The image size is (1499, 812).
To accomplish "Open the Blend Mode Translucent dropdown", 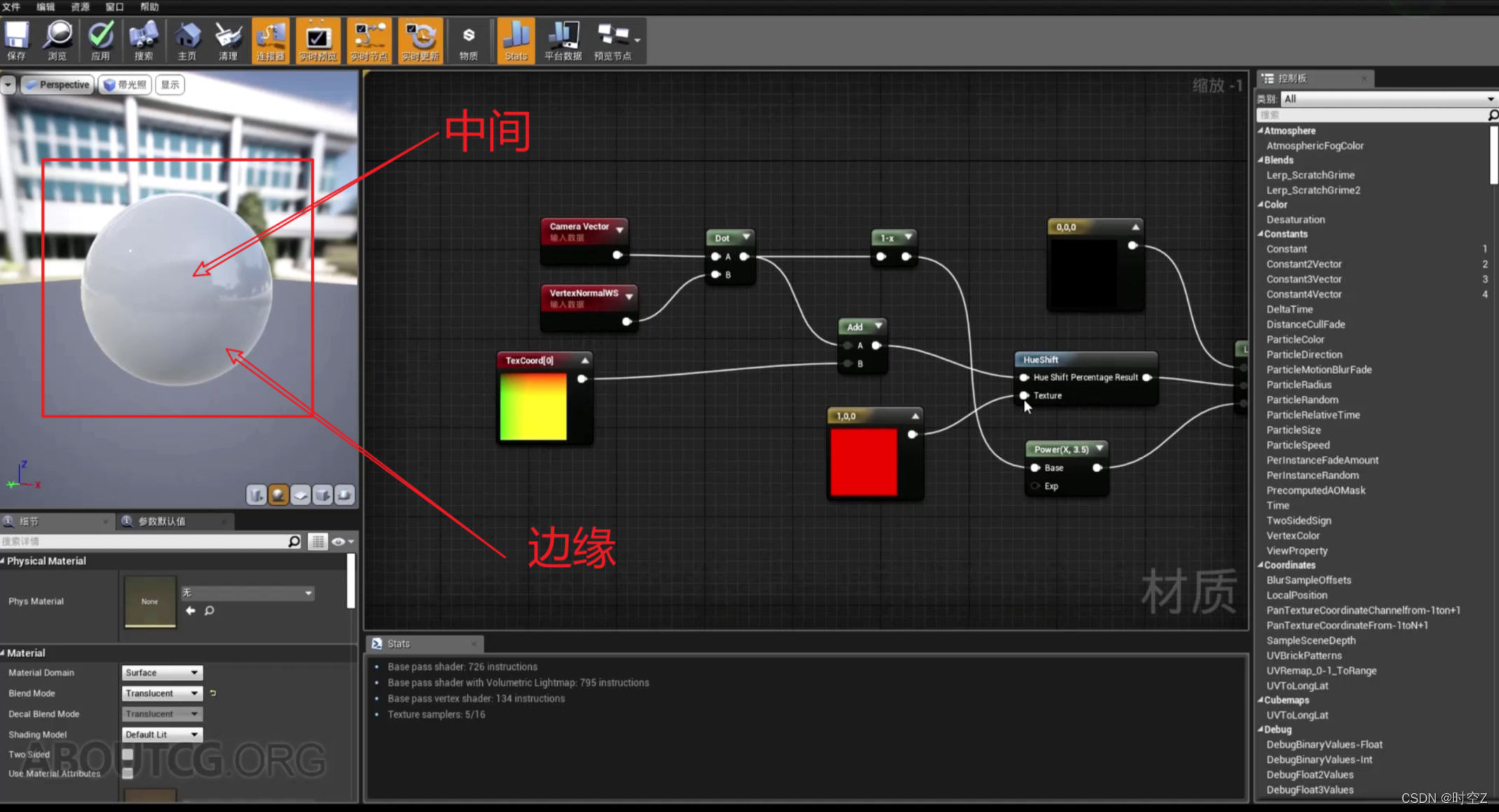I will click(x=162, y=693).
